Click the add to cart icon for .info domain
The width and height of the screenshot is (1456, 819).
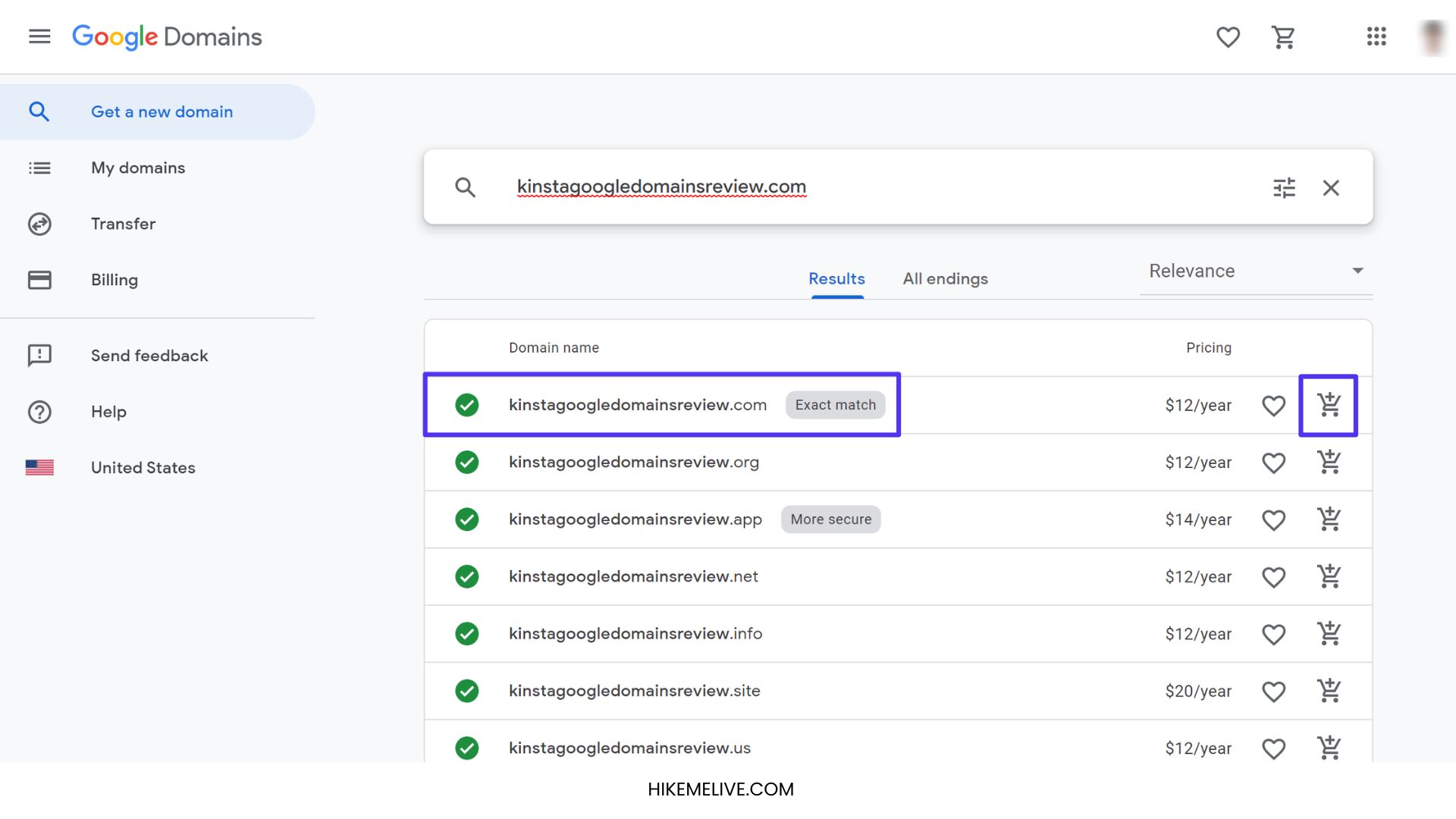point(1329,633)
